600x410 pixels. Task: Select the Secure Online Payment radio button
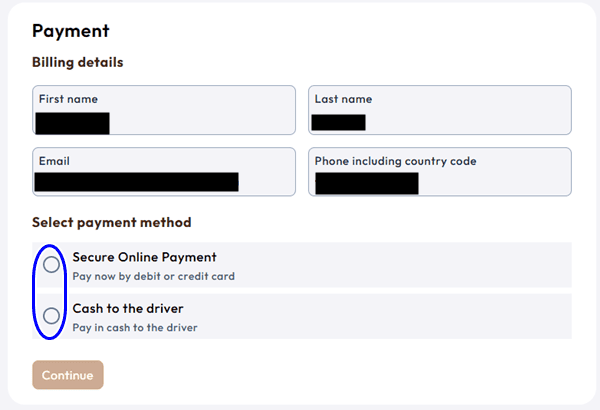click(51, 264)
